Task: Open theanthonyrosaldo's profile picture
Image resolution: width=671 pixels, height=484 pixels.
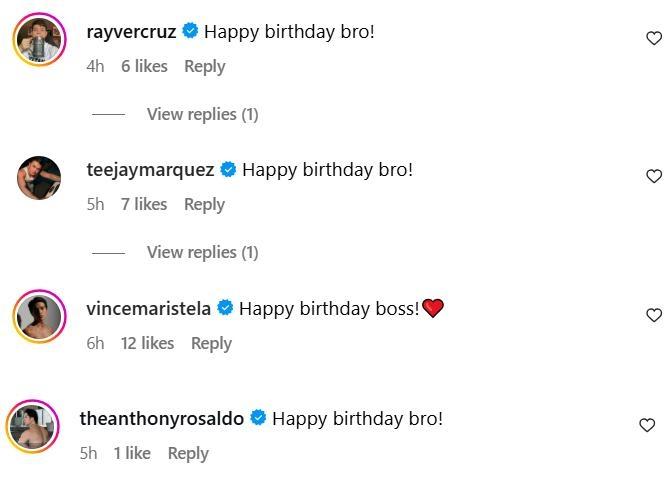Action: pos(34,427)
